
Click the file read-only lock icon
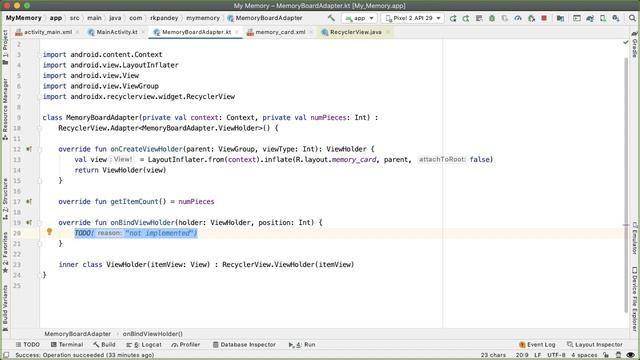pos(606,355)
